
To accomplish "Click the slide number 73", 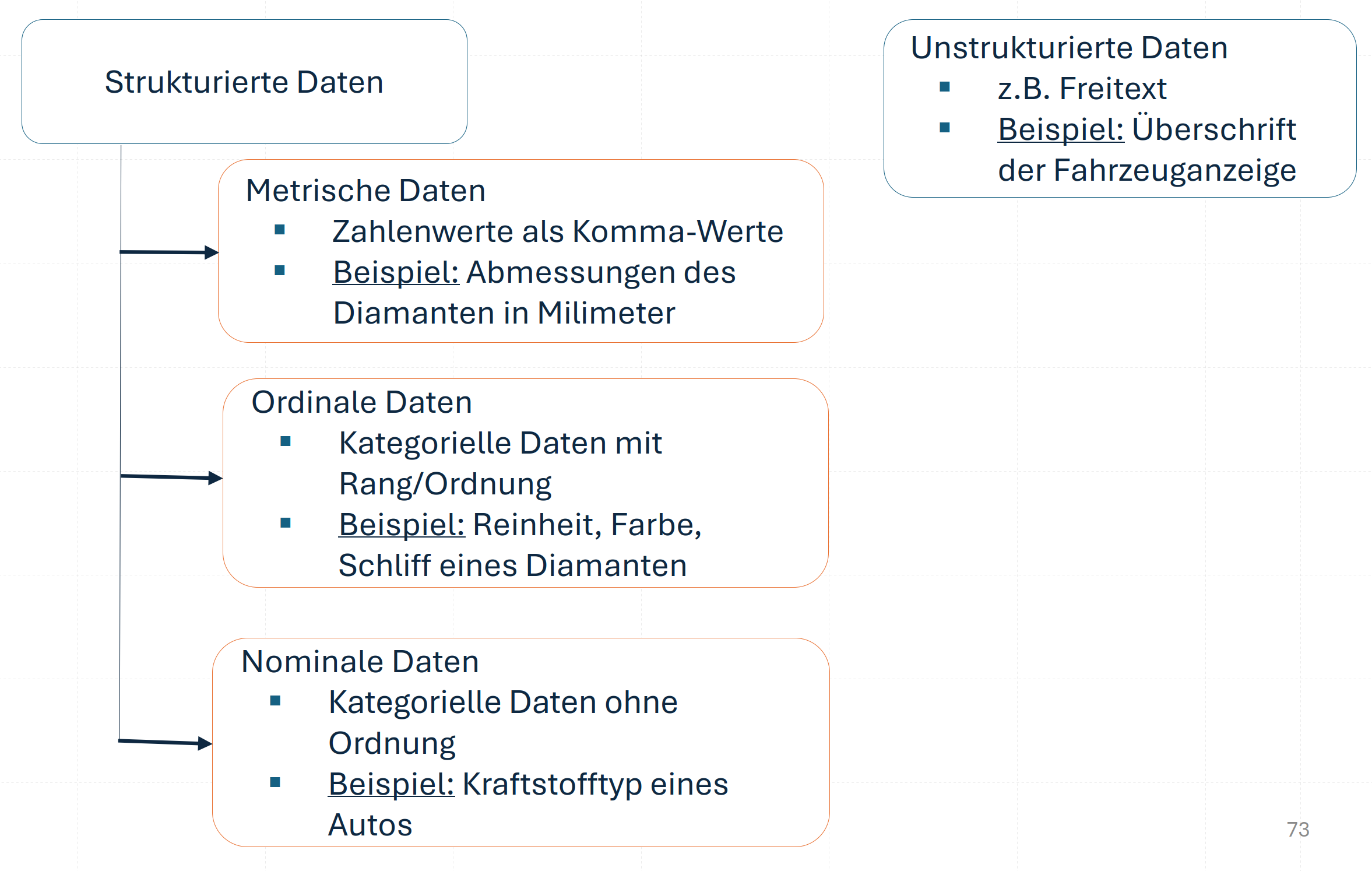I will pyautogui.click(x=1298, y=830).
